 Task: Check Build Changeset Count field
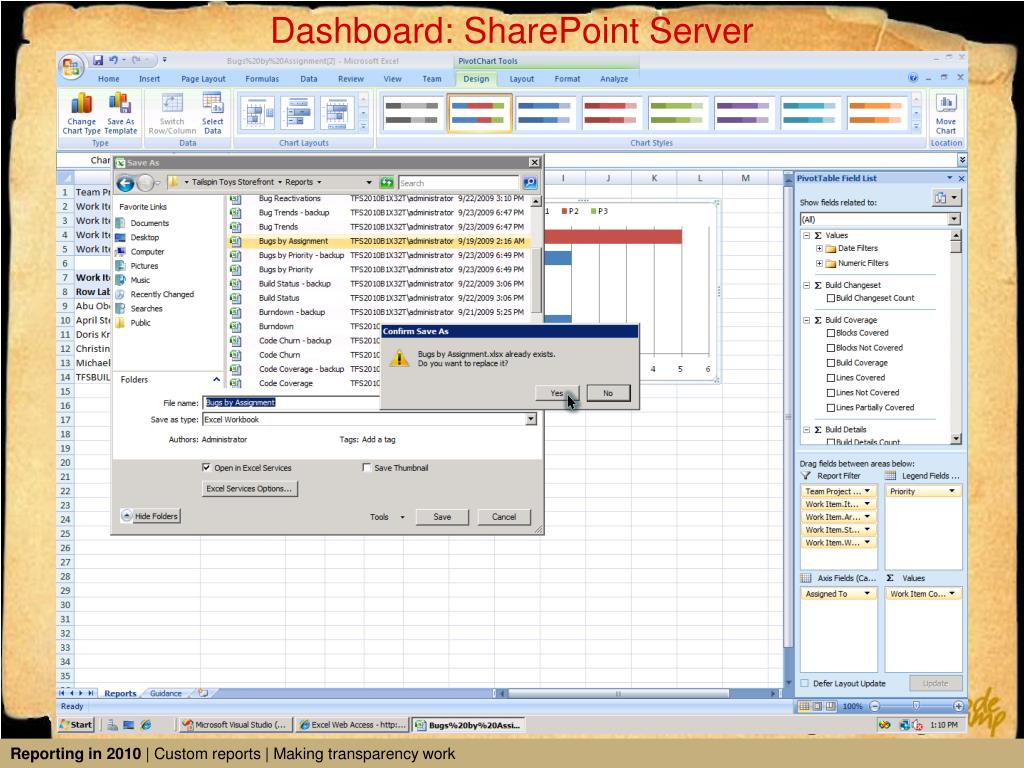point(831,298)
